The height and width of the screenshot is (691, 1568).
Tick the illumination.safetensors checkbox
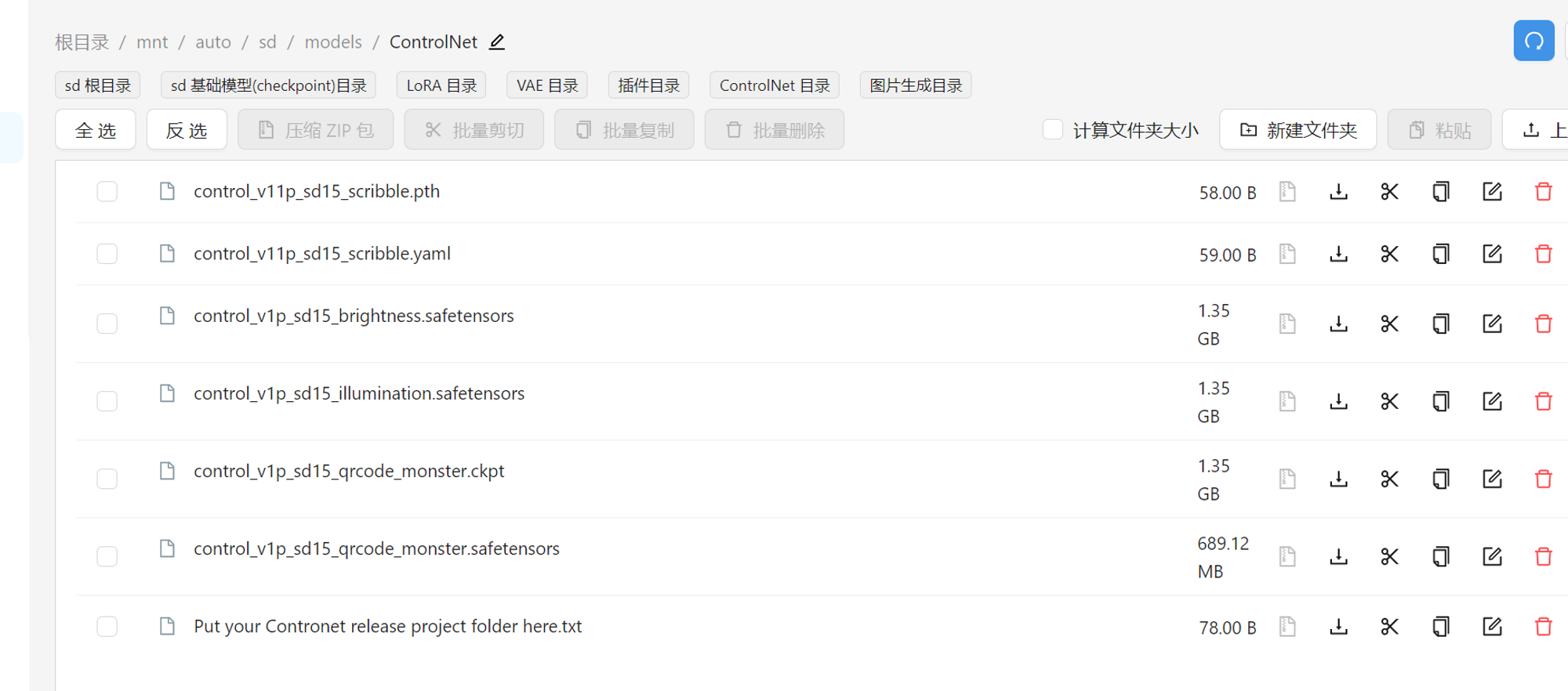pyautogui.click(x=107, y=401)
